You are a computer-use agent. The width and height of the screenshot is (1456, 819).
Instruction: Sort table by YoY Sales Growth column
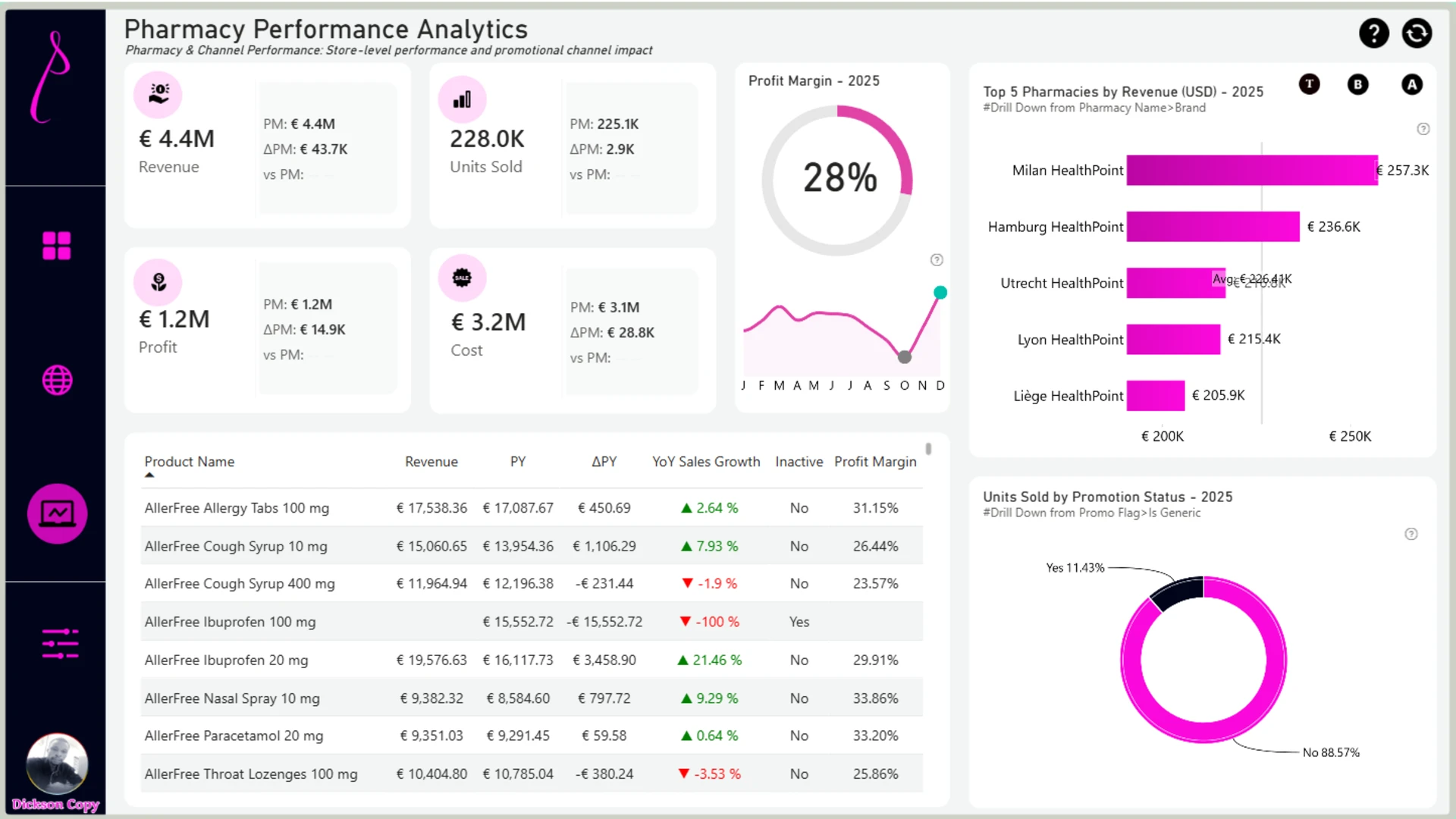[x=706, y=462]
